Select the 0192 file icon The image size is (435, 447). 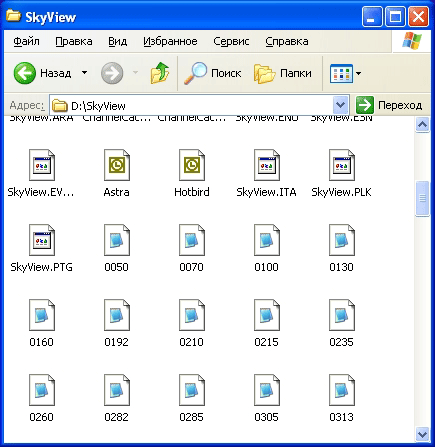coord(117,315)
